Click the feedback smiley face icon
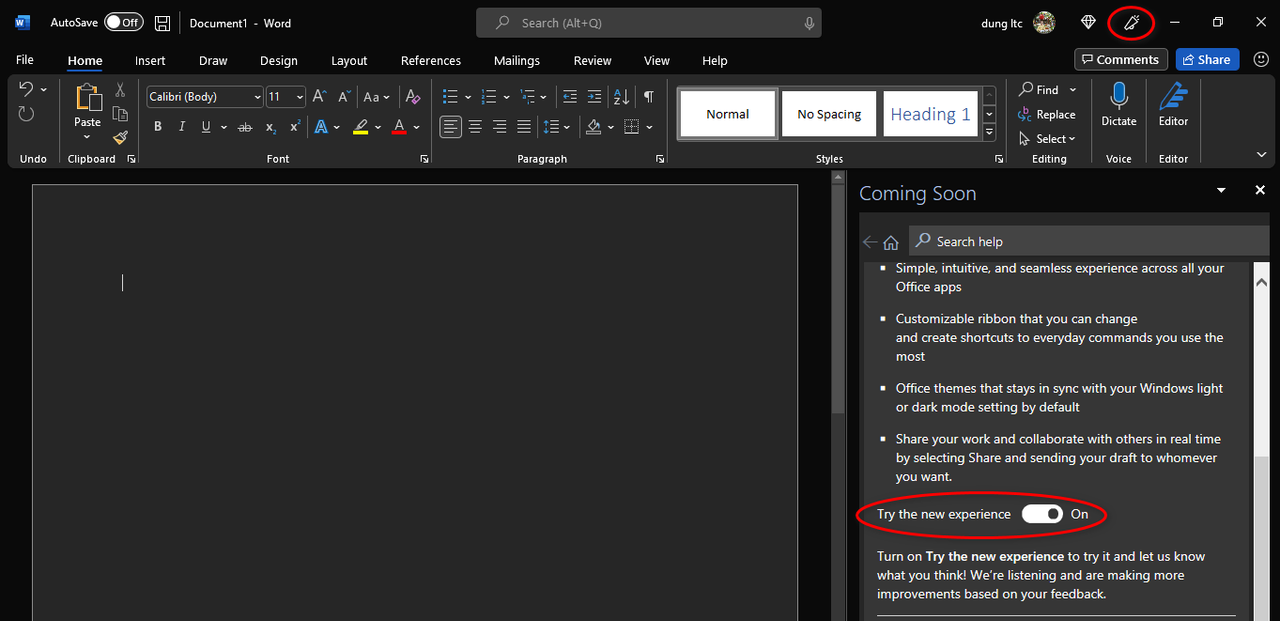1280x621 pixels. point(1261,60)
